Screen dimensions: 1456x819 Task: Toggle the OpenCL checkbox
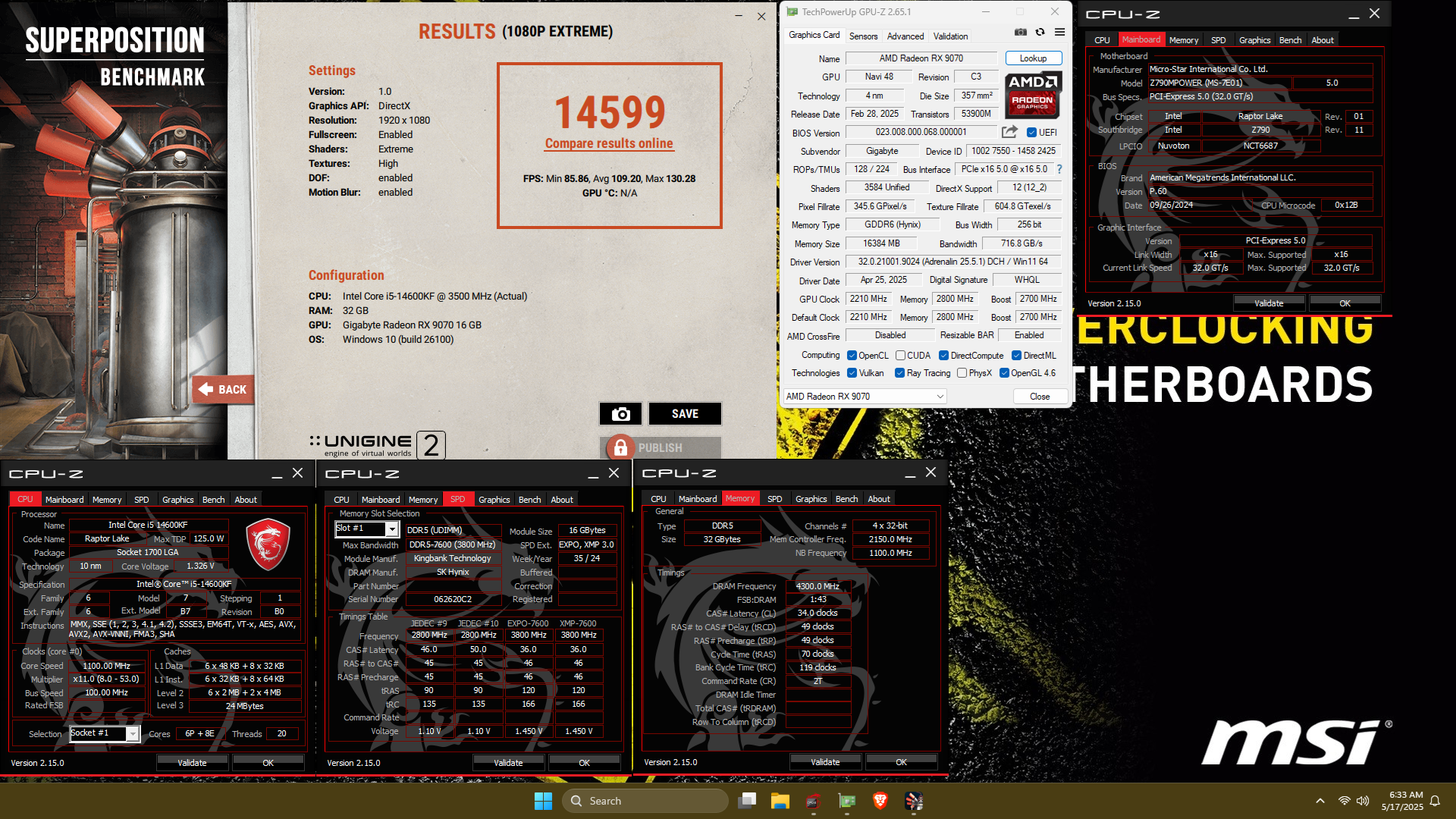pos(852,356)
